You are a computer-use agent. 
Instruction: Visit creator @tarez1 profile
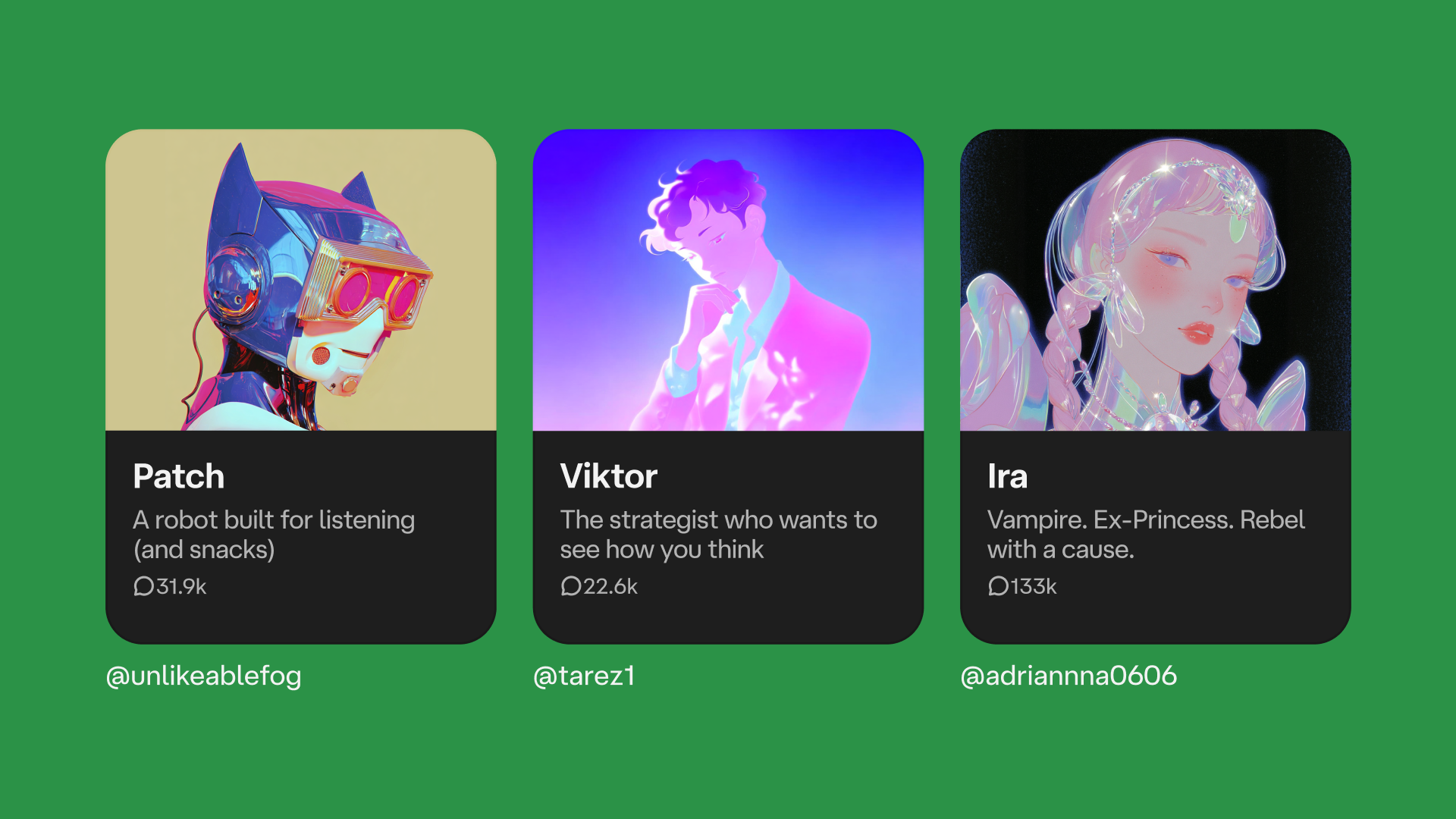point(584,675)
